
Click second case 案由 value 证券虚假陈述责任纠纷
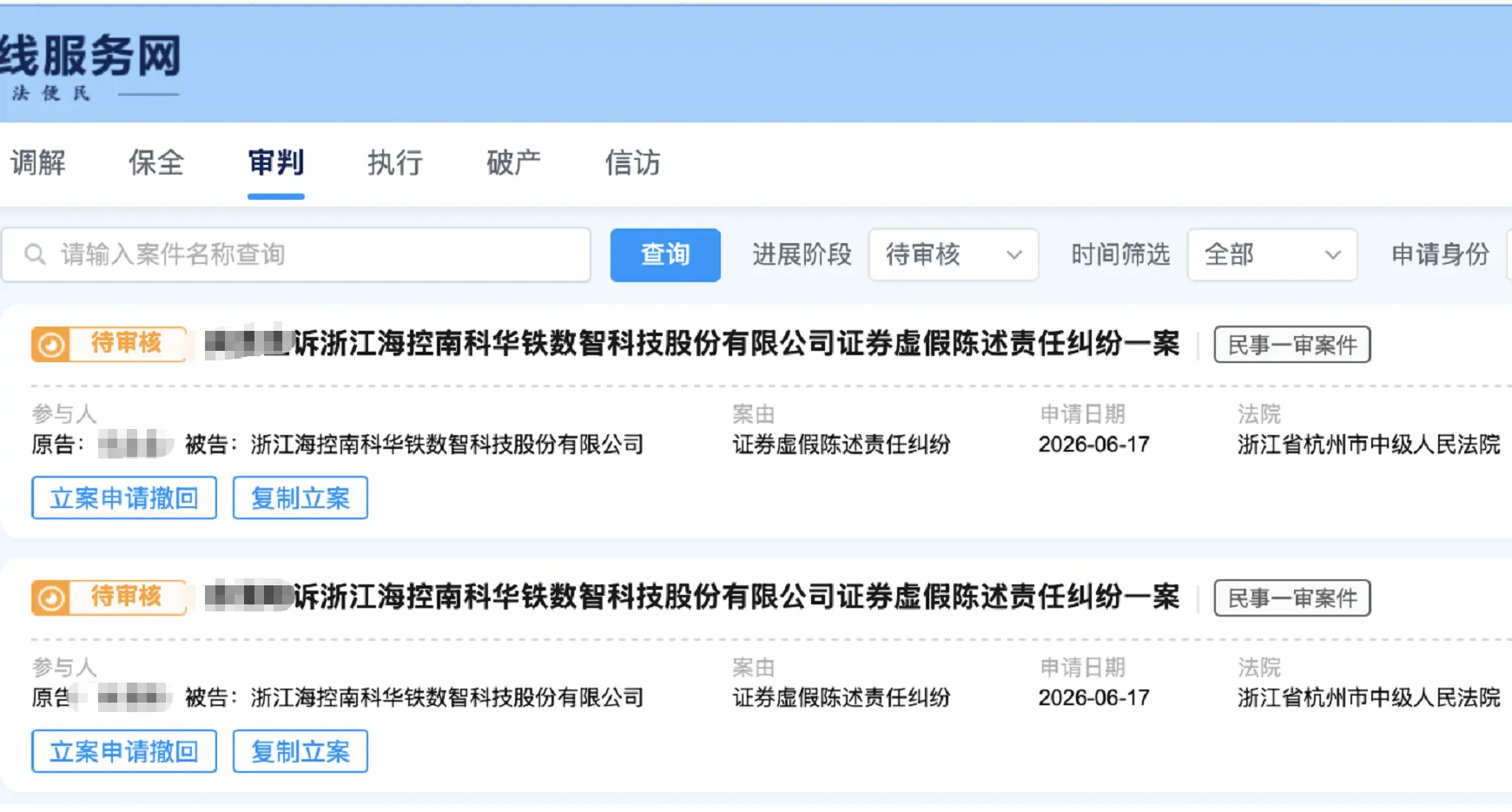click(x=842, y=698)
